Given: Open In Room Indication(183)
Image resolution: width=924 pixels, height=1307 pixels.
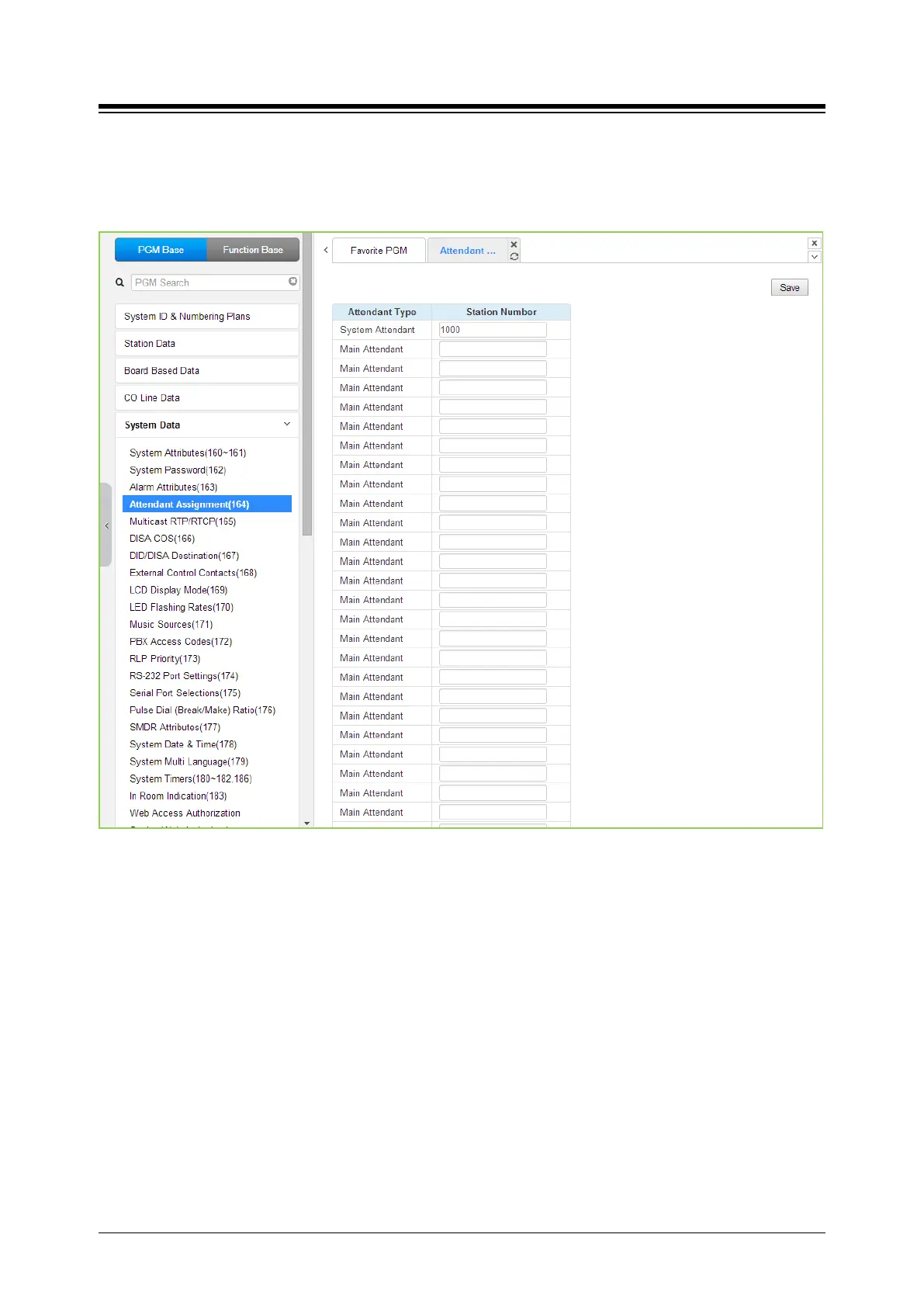Looking at the screenshot, I should tap(178, 796).
